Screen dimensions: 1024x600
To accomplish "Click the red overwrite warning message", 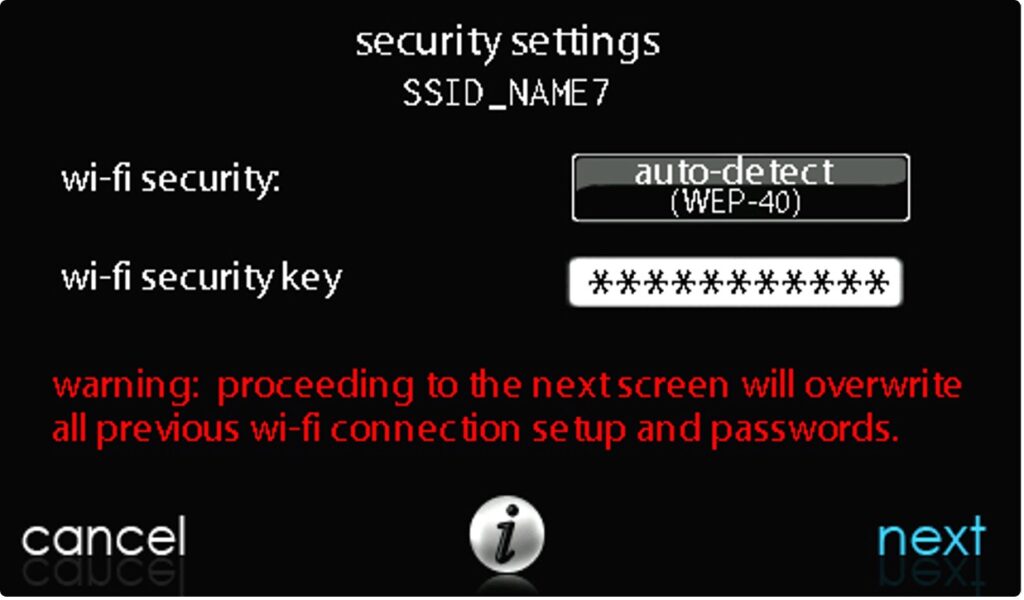I will pos(507,408).
